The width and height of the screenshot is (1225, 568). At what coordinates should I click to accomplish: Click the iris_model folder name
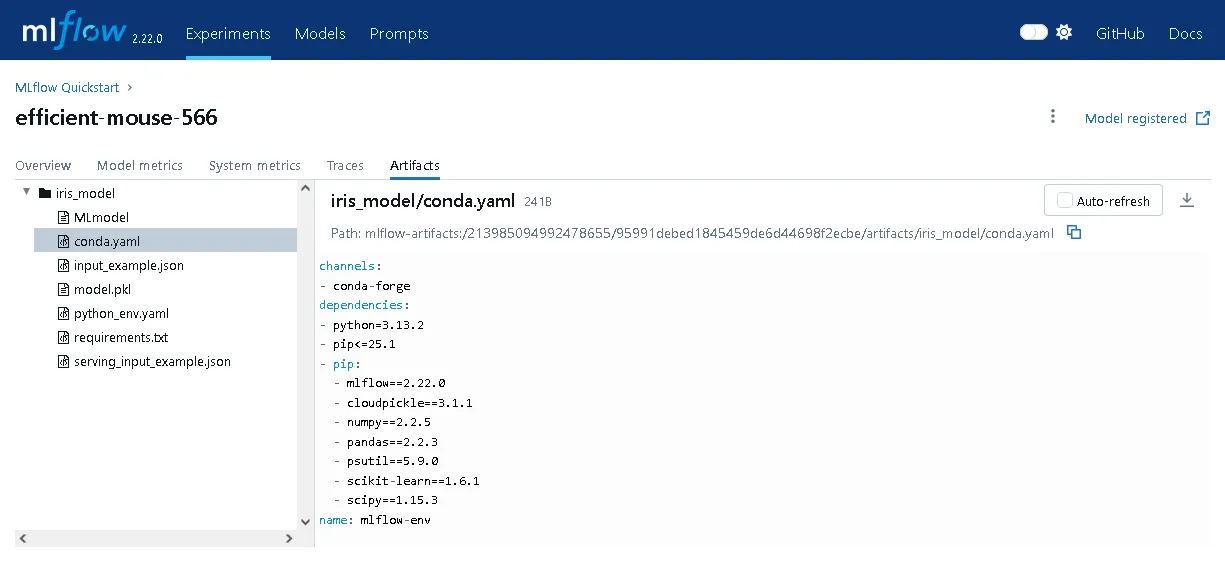click(85, 193)
